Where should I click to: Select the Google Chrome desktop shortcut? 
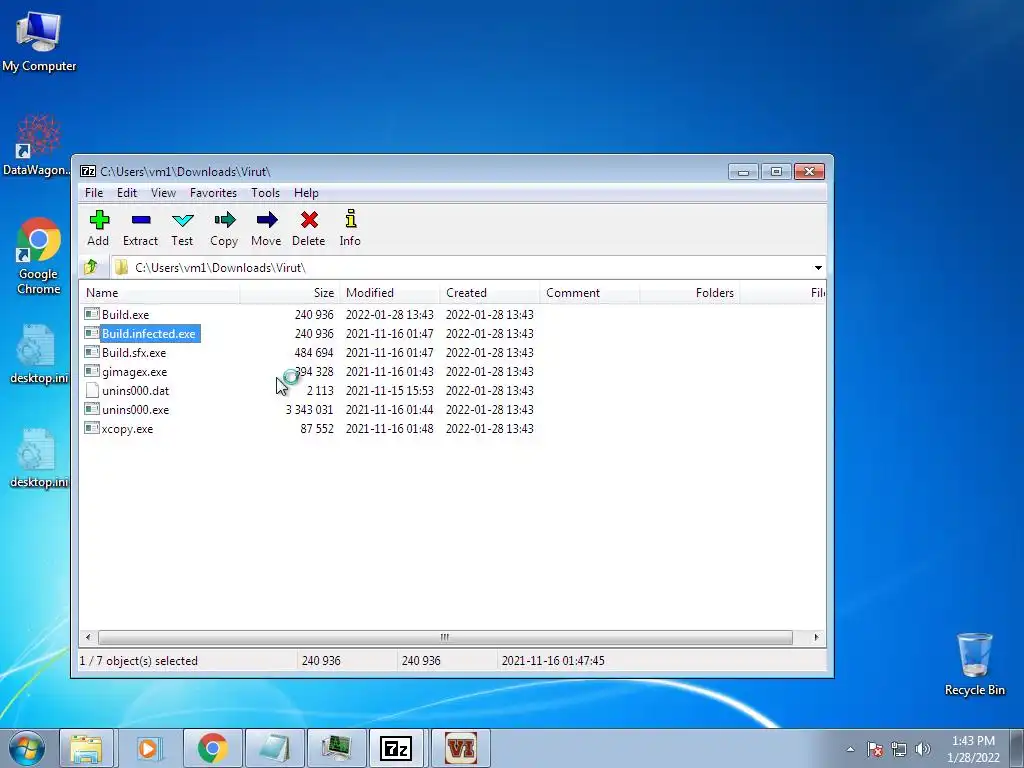(39, 256)
